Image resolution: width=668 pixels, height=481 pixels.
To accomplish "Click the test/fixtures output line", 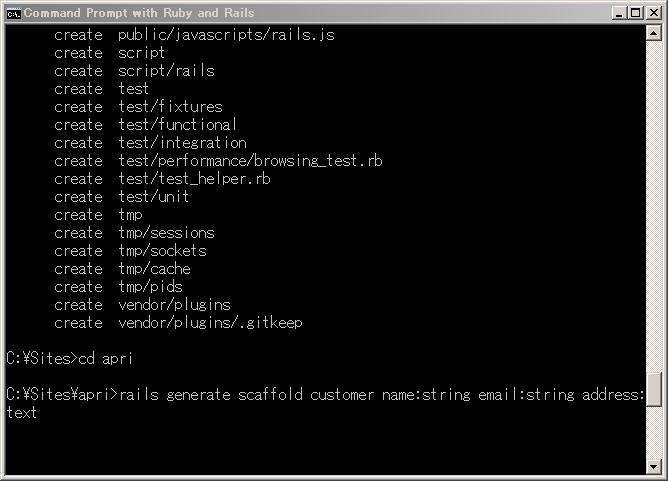I will pos(138,107).
